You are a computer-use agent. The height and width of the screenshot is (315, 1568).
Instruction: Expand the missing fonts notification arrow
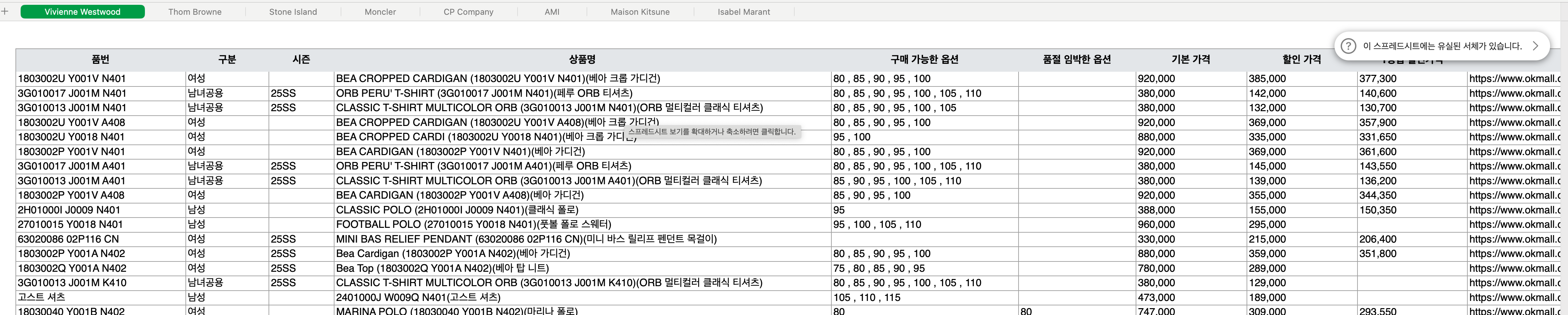pyautogui.click(x=1535, y=46)
